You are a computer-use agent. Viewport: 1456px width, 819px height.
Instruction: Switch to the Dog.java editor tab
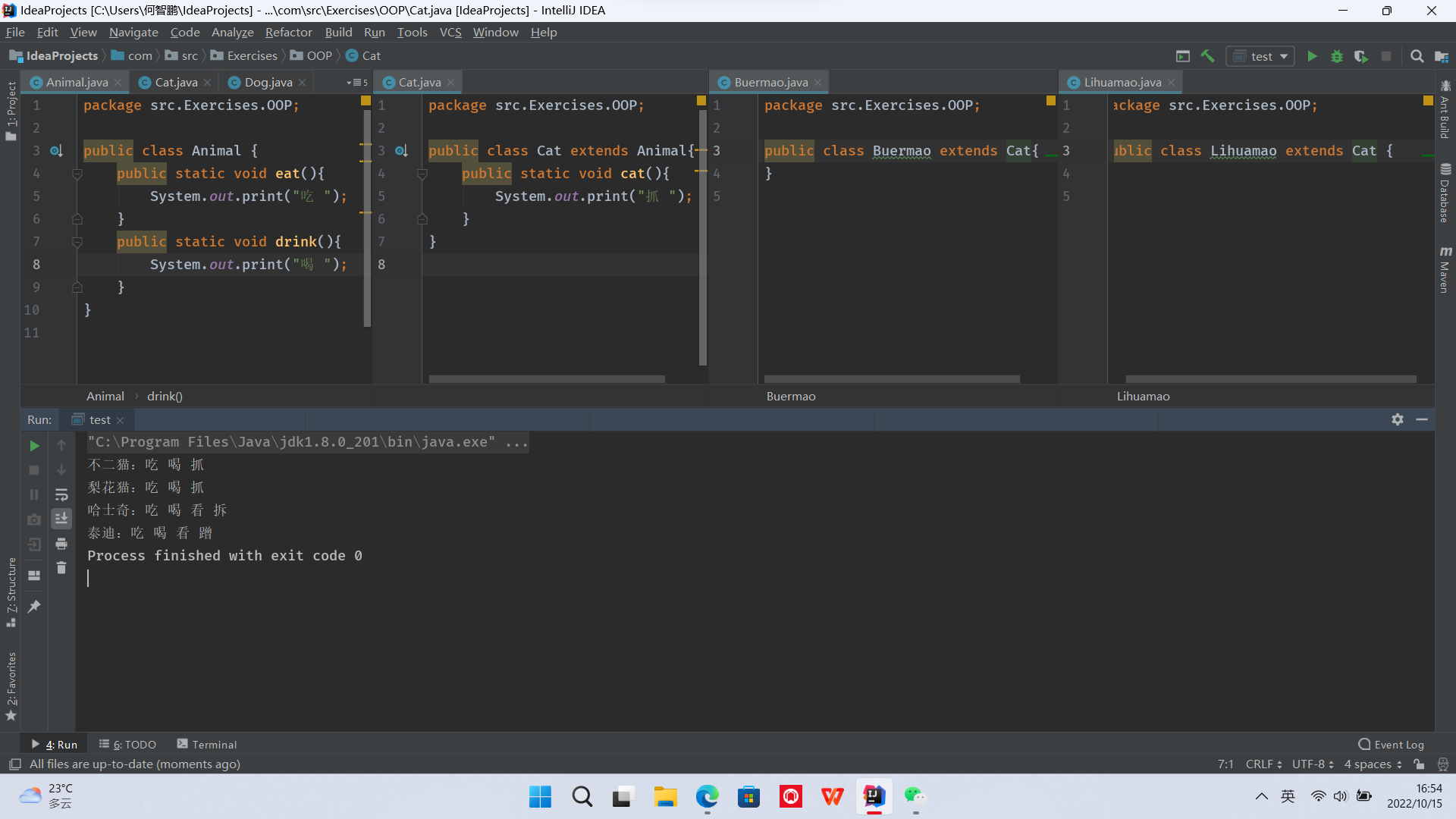268,82
